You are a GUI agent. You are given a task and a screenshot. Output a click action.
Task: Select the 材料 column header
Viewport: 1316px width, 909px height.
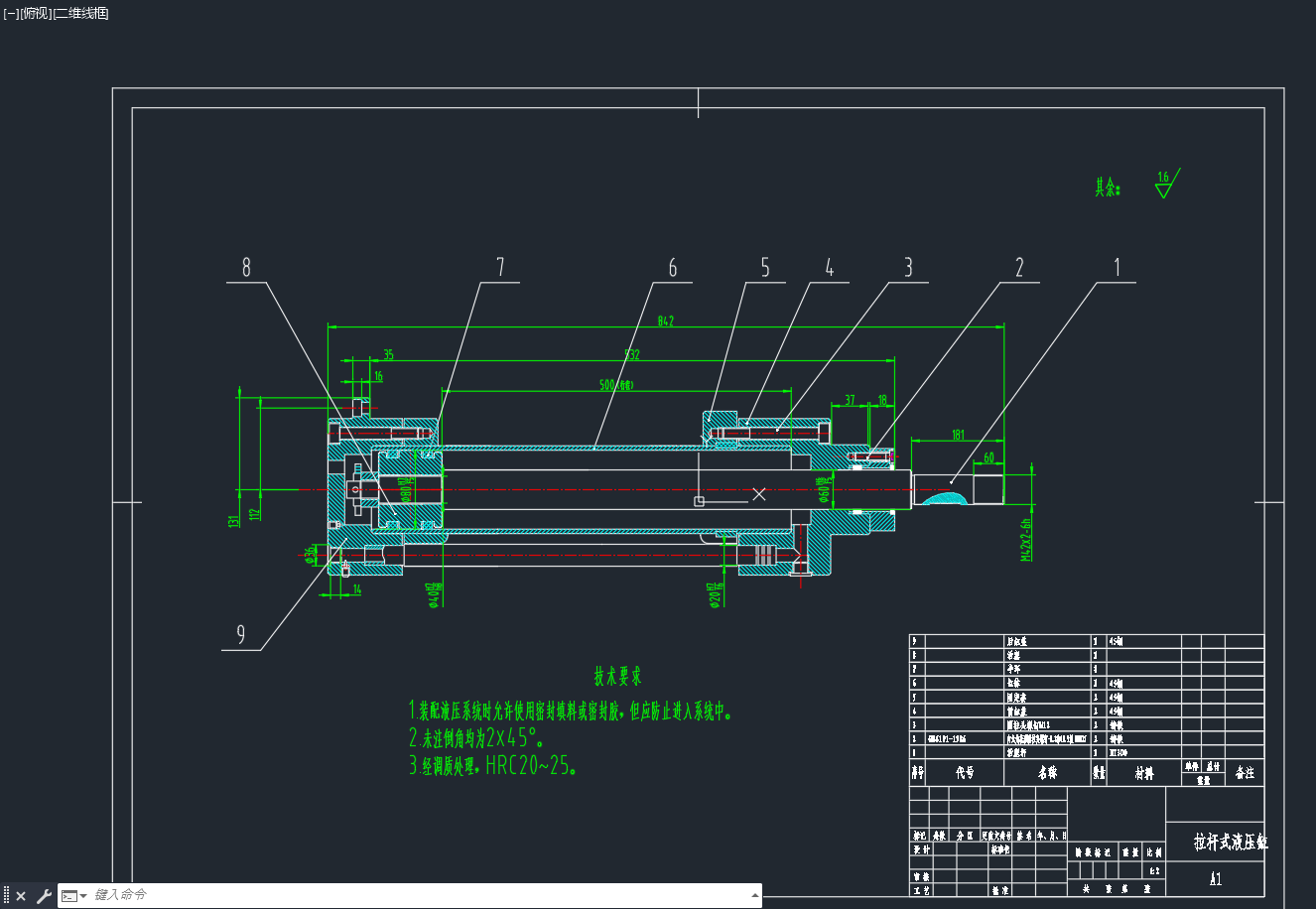[x=1143, y=772]
